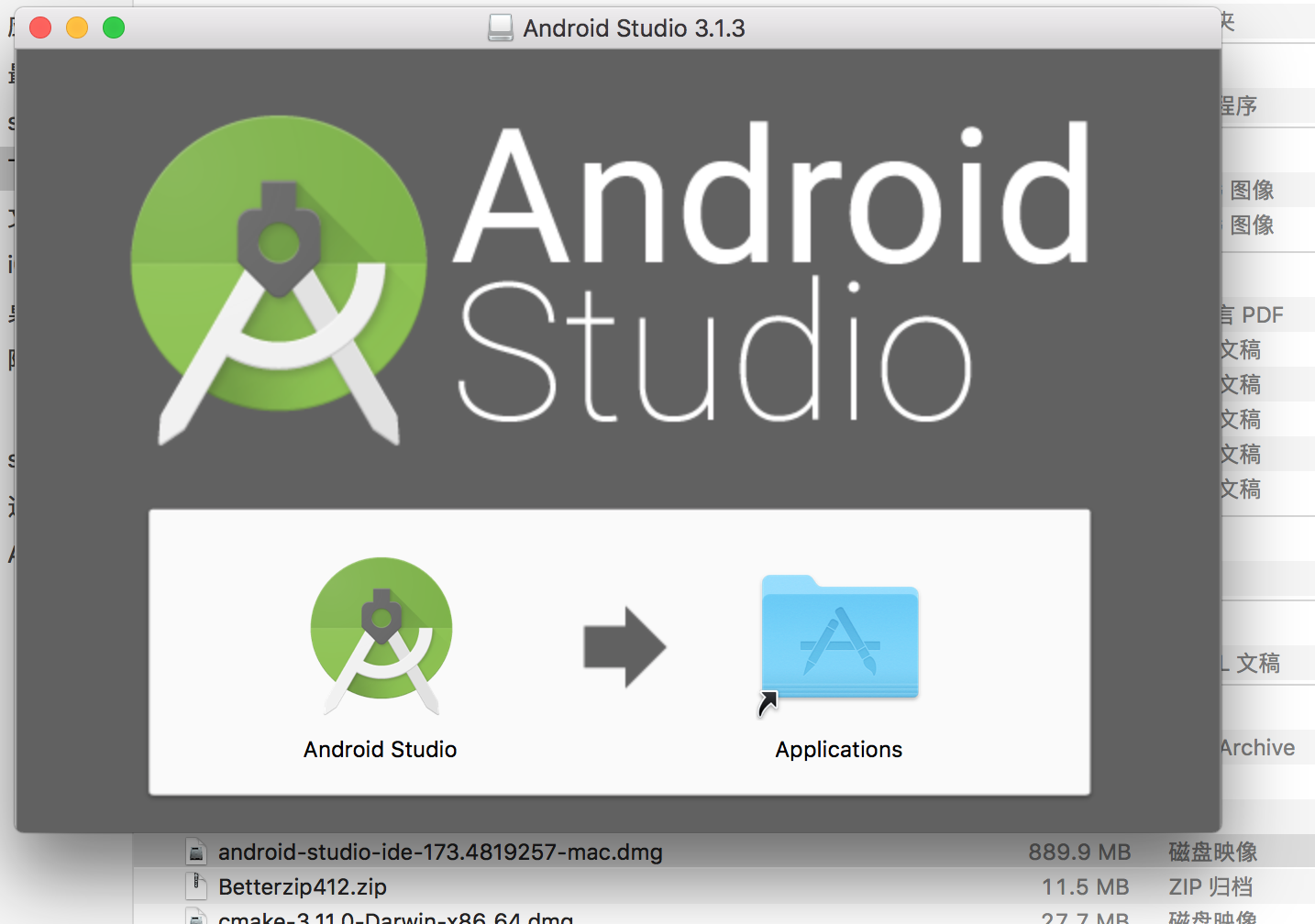Close the Android Studio 3.1.3 window

point(40,28)
